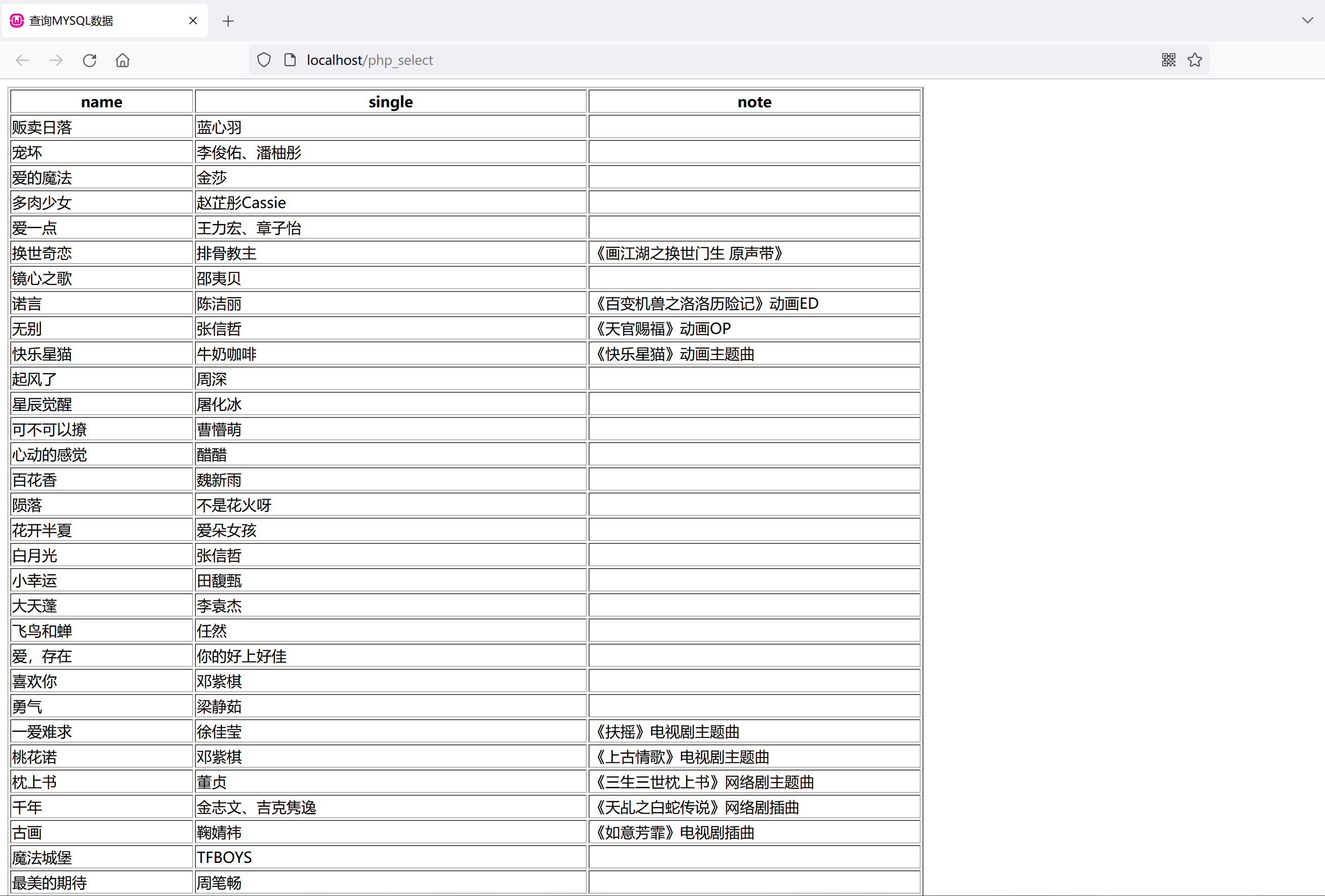Open a new tab with plus button
The image size is (1325, 896).
point(228,21)
